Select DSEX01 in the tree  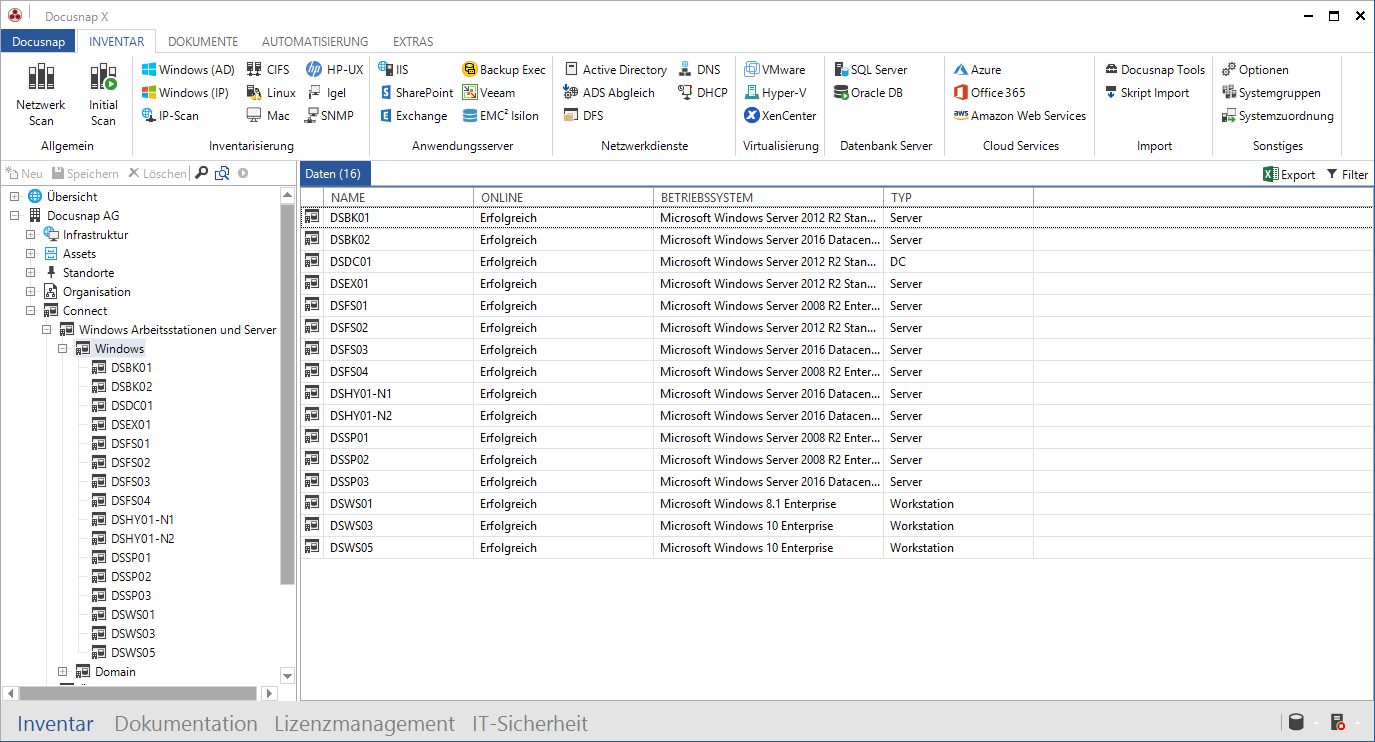132,425
